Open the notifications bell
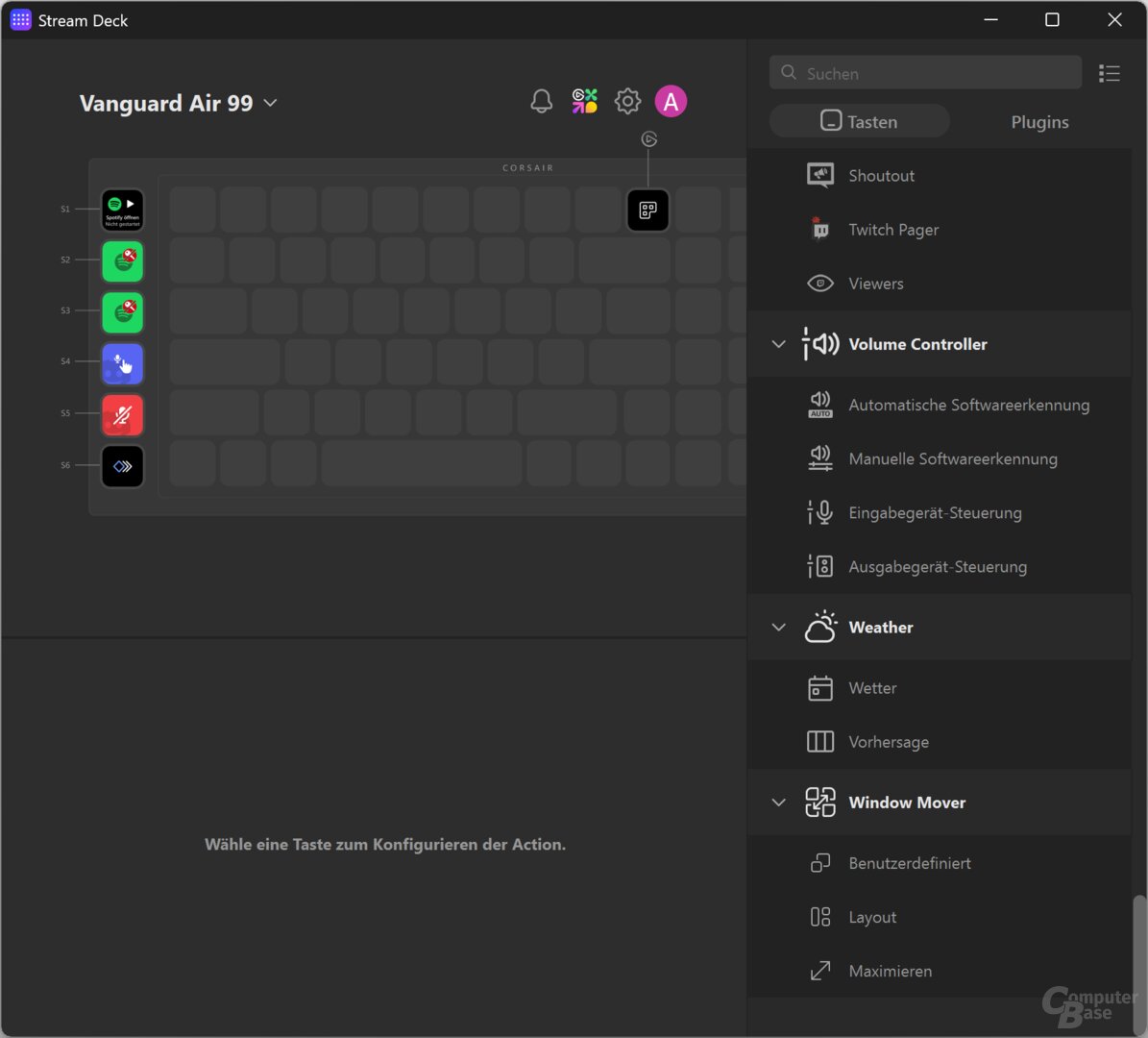 (x=542, y=102)
